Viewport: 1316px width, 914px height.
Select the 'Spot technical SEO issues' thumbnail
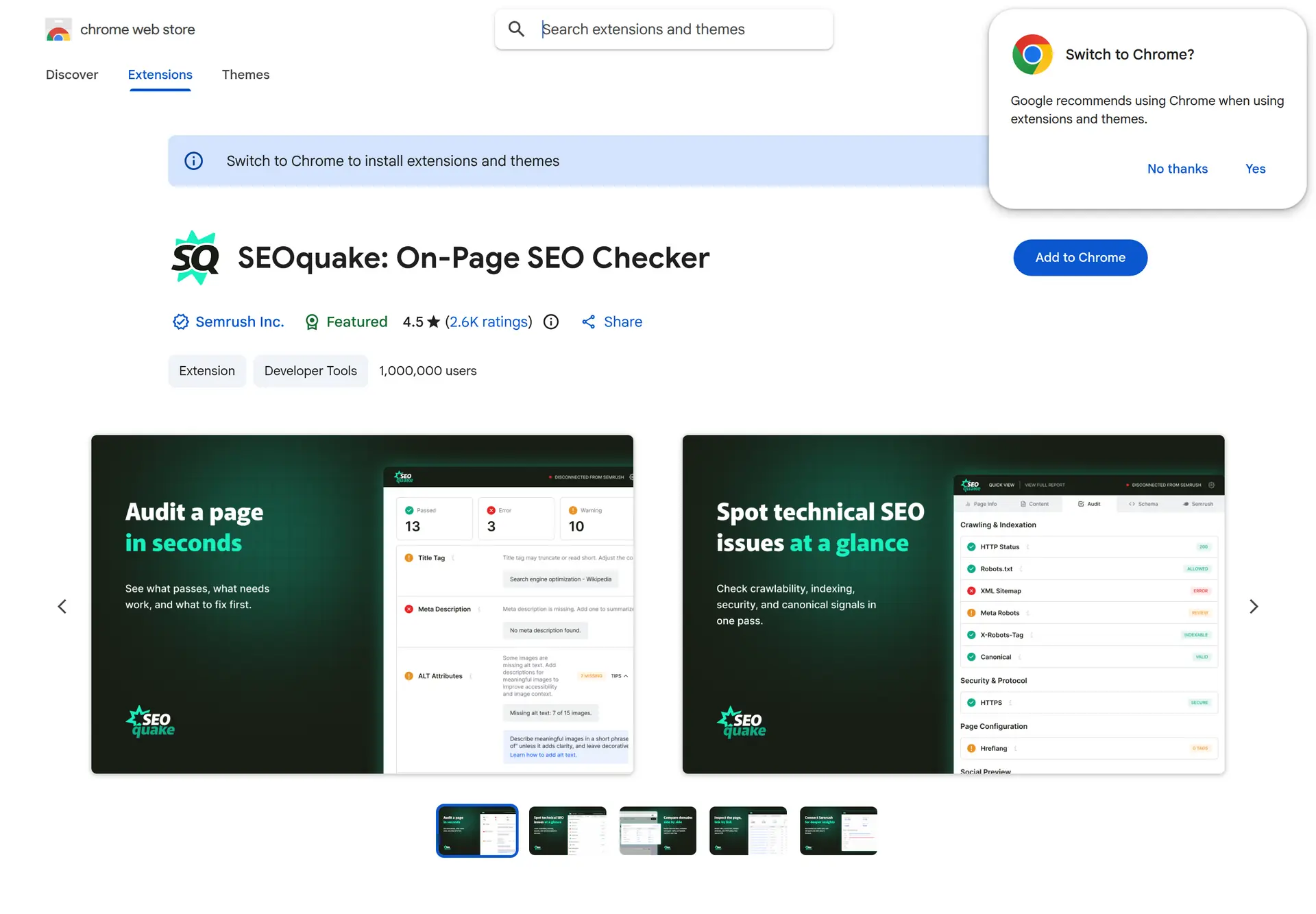coord(568,831)
